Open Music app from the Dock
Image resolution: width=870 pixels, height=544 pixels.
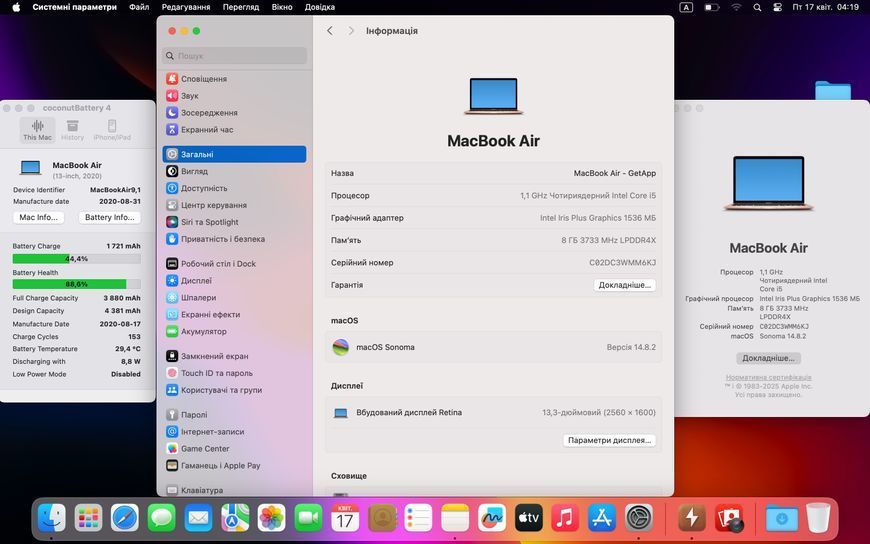pos(565,518)
